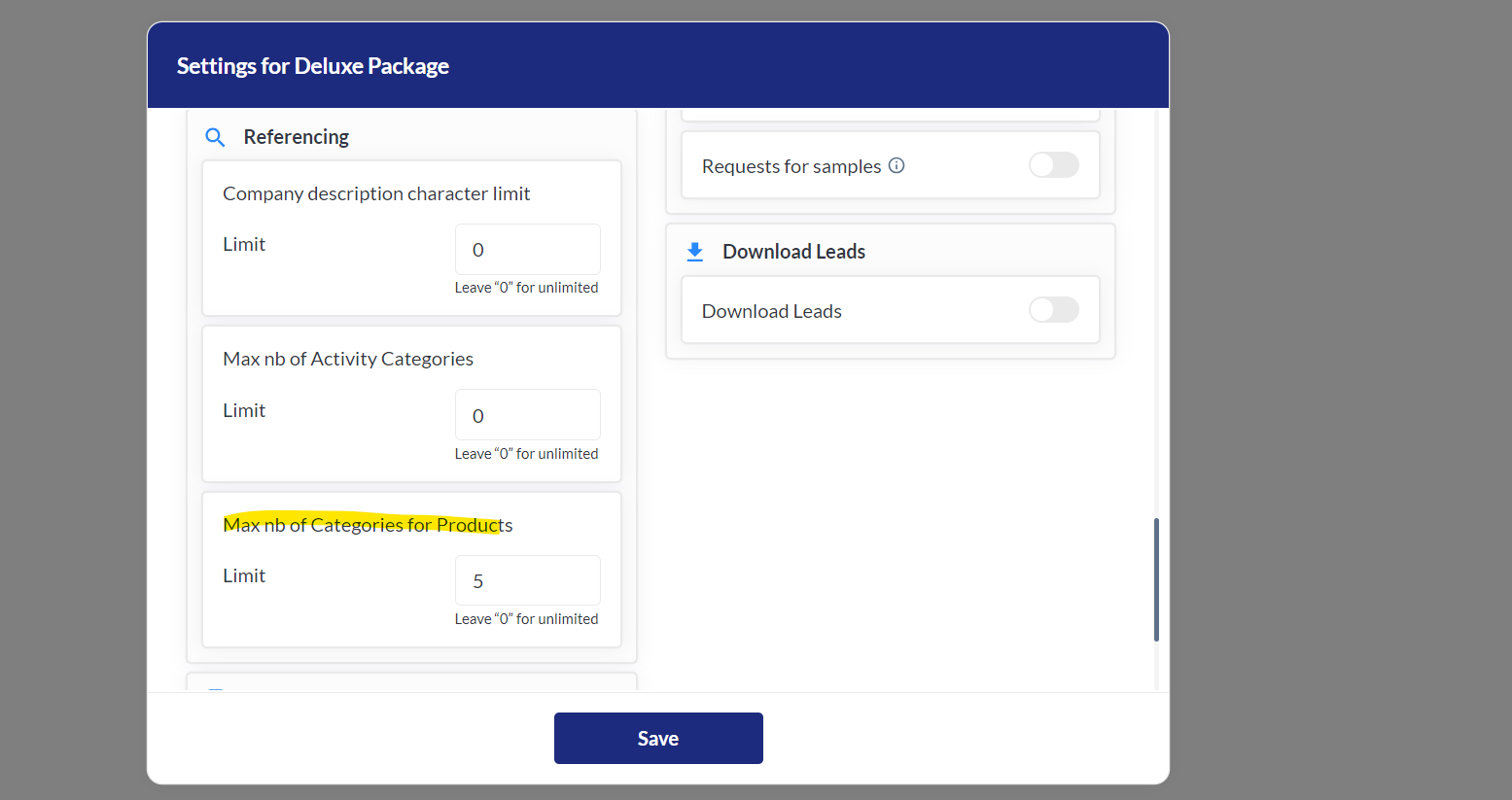Click the Settings for Deluxe Package title

[x=312, y=66]
